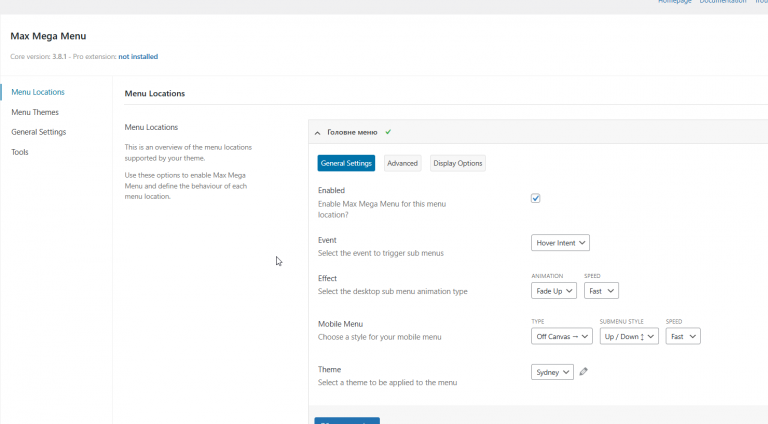
Task: Open the Effect Animation dropdown showing Fade Up
Action: click(554, 290)
